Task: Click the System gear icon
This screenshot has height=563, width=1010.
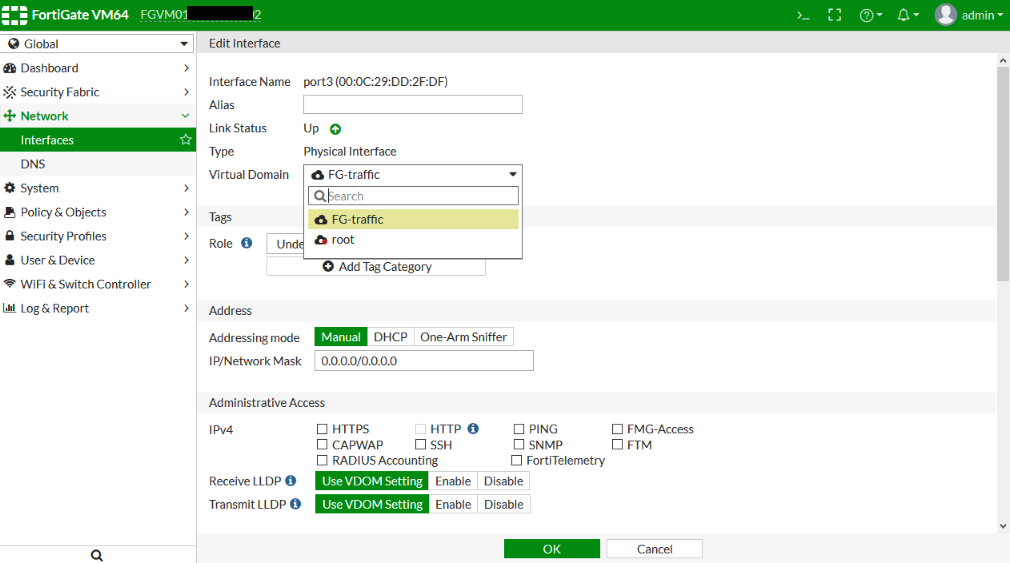Action: click(10, 187)
